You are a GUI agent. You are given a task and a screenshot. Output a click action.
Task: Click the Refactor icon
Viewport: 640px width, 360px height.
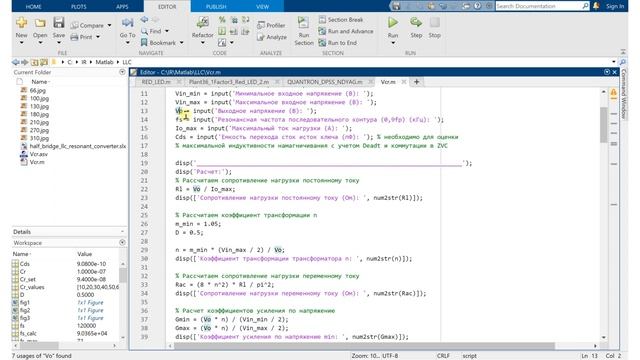click(x=202, y=22)
